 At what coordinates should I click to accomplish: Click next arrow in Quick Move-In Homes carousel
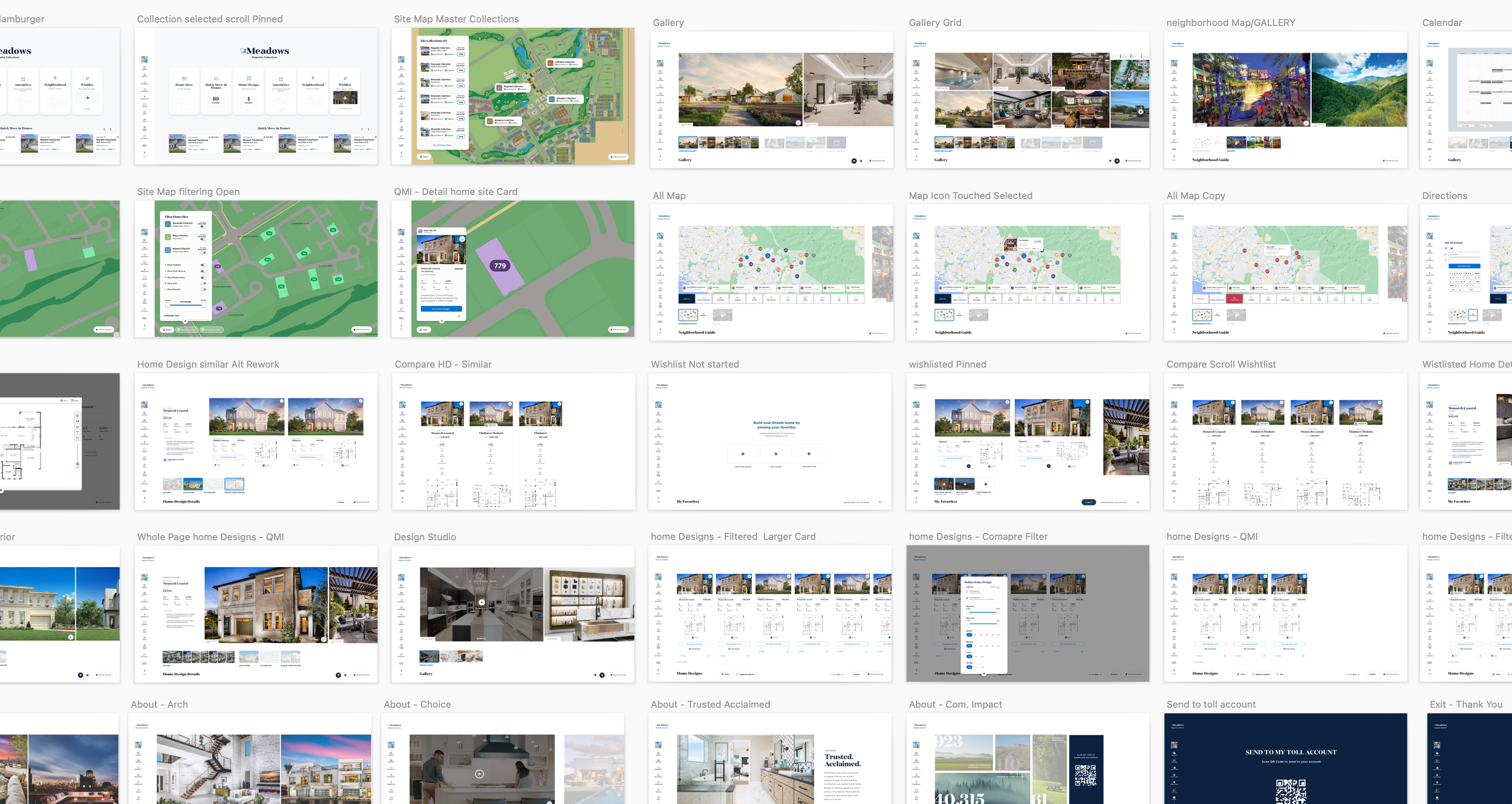[x=368, y=129]
